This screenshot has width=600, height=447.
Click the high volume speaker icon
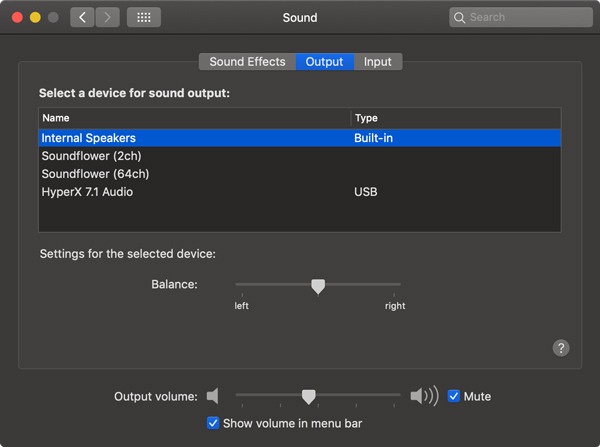tap(424, 396)
